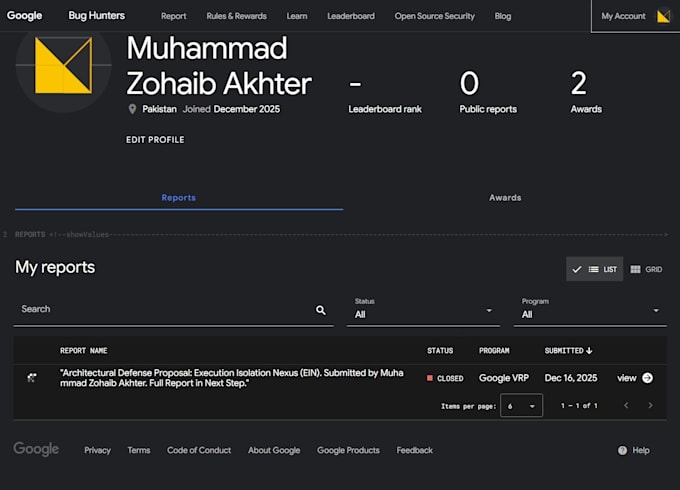Switch to the Awards tab
Image resolution: width=680 pixels, height=490 pixels.
[505, 198]
